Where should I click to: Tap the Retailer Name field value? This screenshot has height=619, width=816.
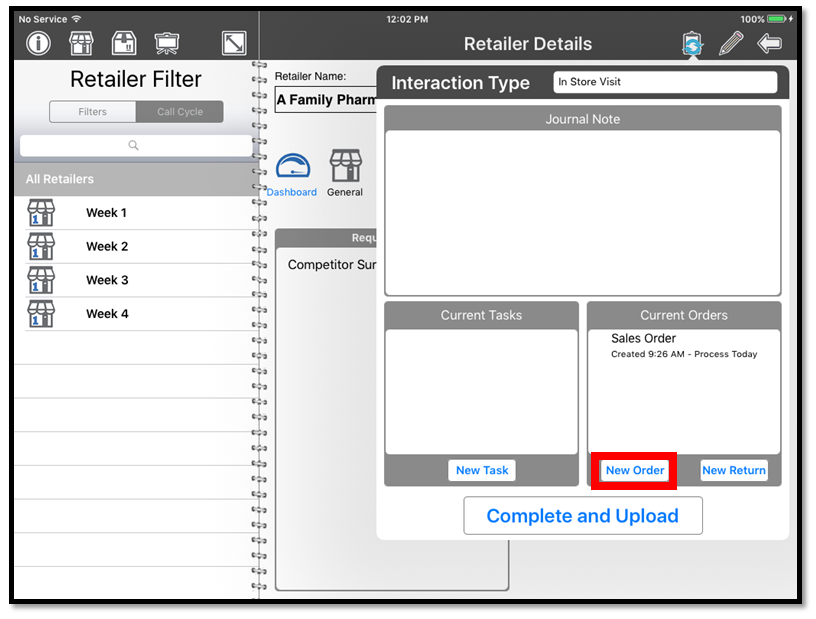coord(326,99)
